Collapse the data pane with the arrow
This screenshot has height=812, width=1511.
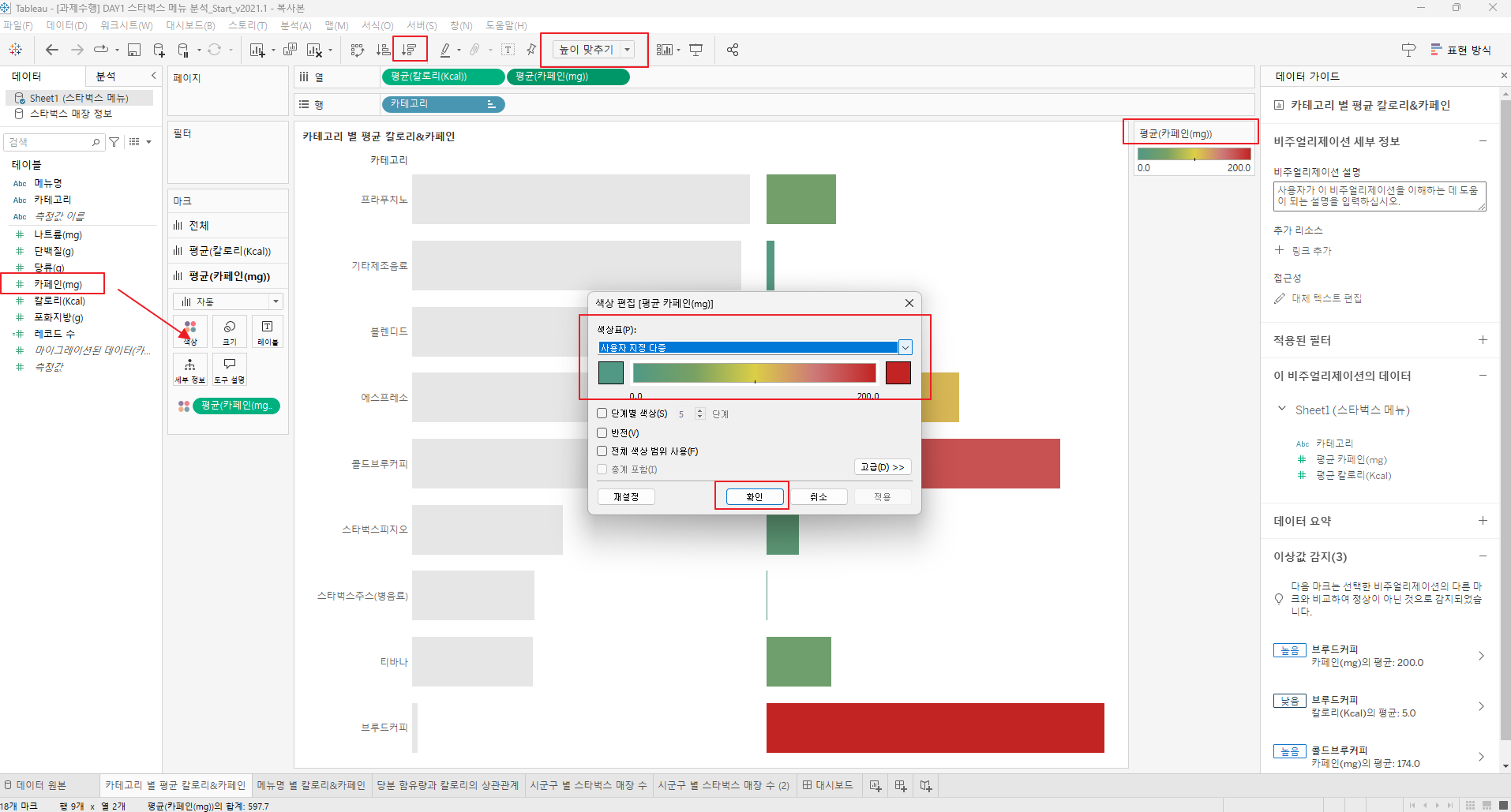(154, 76)
